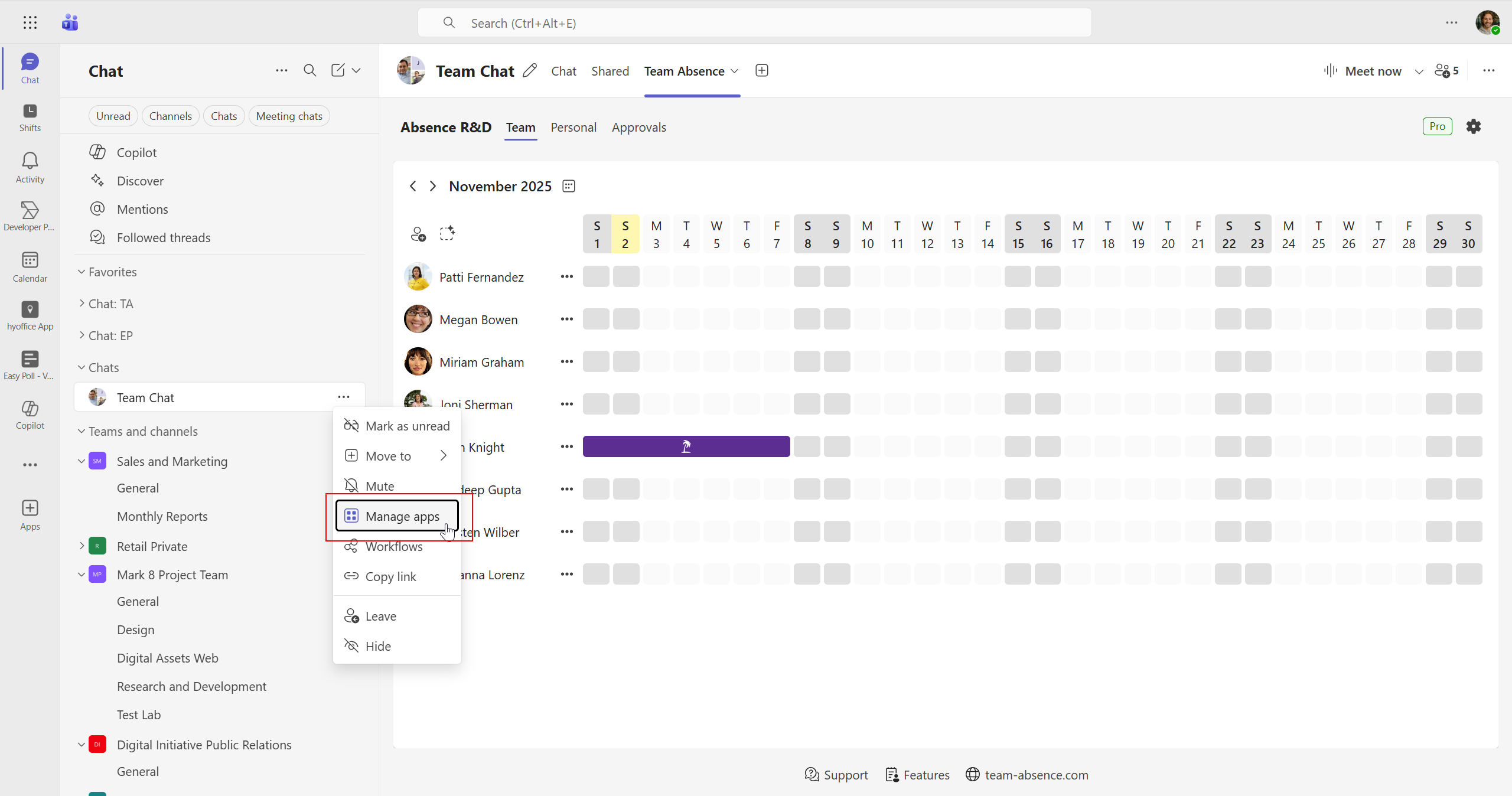Toggle the Channels filter
Image resolution: width=1512 pixels, height=796 pixels.
tap(170, 116)
